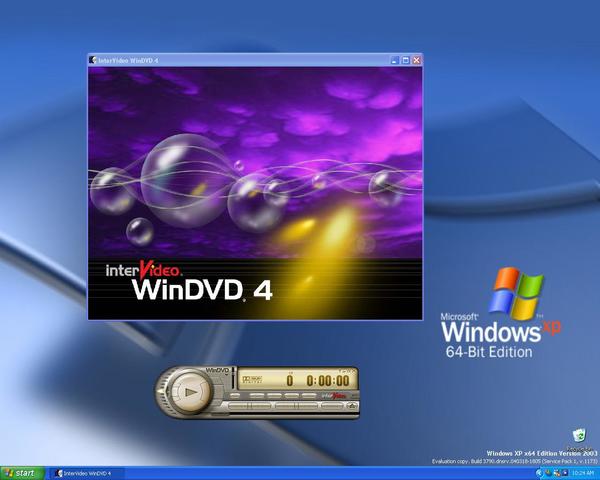Close the InterVideo WinDVD 4 window
600x480 pixels.
(416, 60)
